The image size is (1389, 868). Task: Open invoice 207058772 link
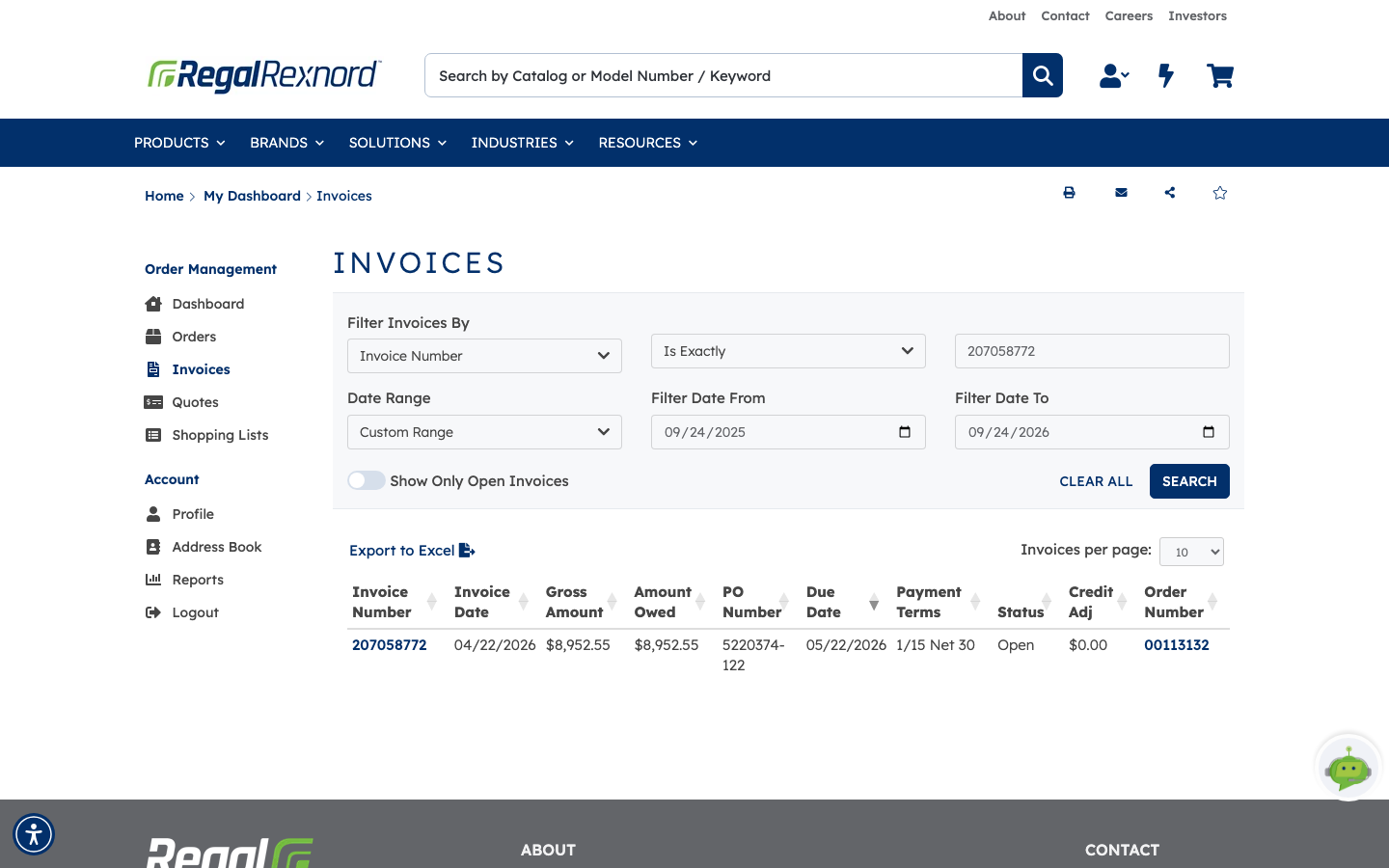click(x=389, y=645)
